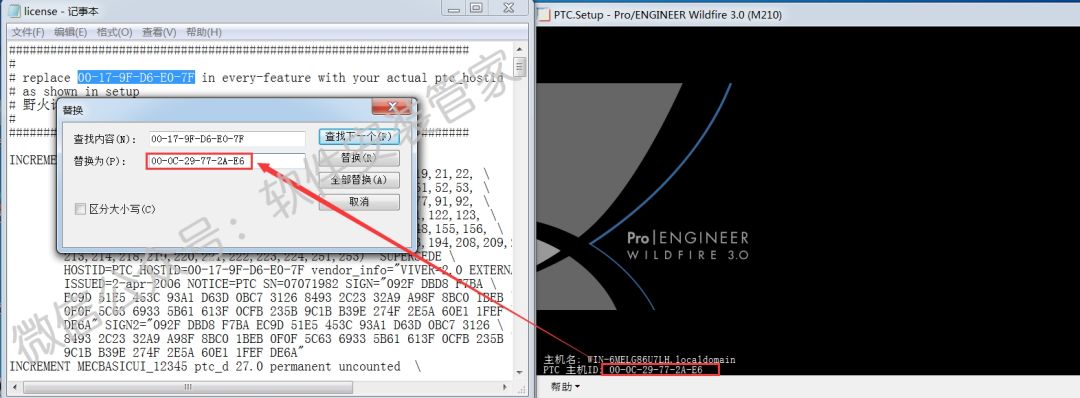Open the 编辑(E) menu
This screenshot has height=398, width=1080.
click(x=71, y=32)
